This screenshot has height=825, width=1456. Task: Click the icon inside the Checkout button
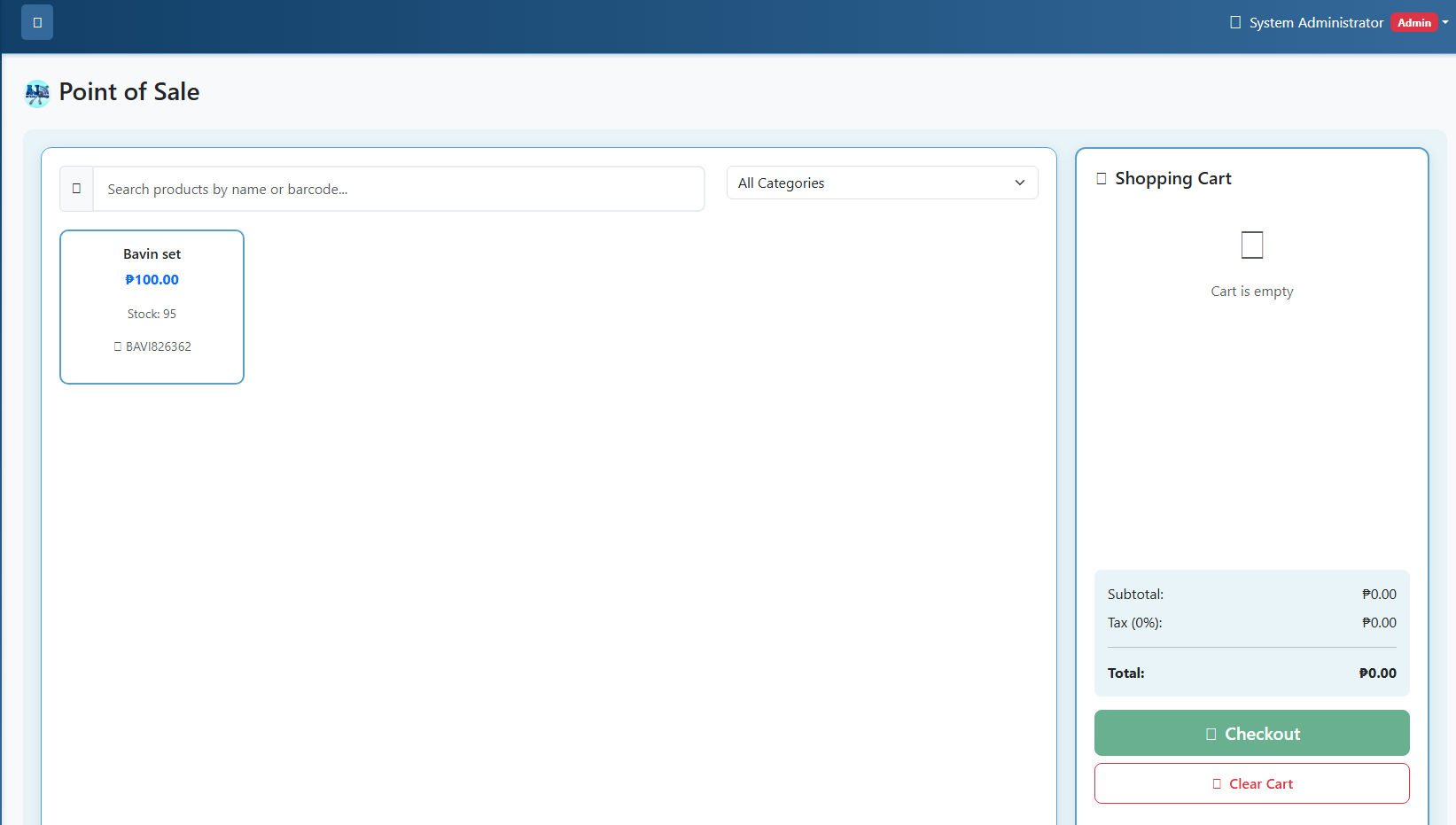[1211, 734]
